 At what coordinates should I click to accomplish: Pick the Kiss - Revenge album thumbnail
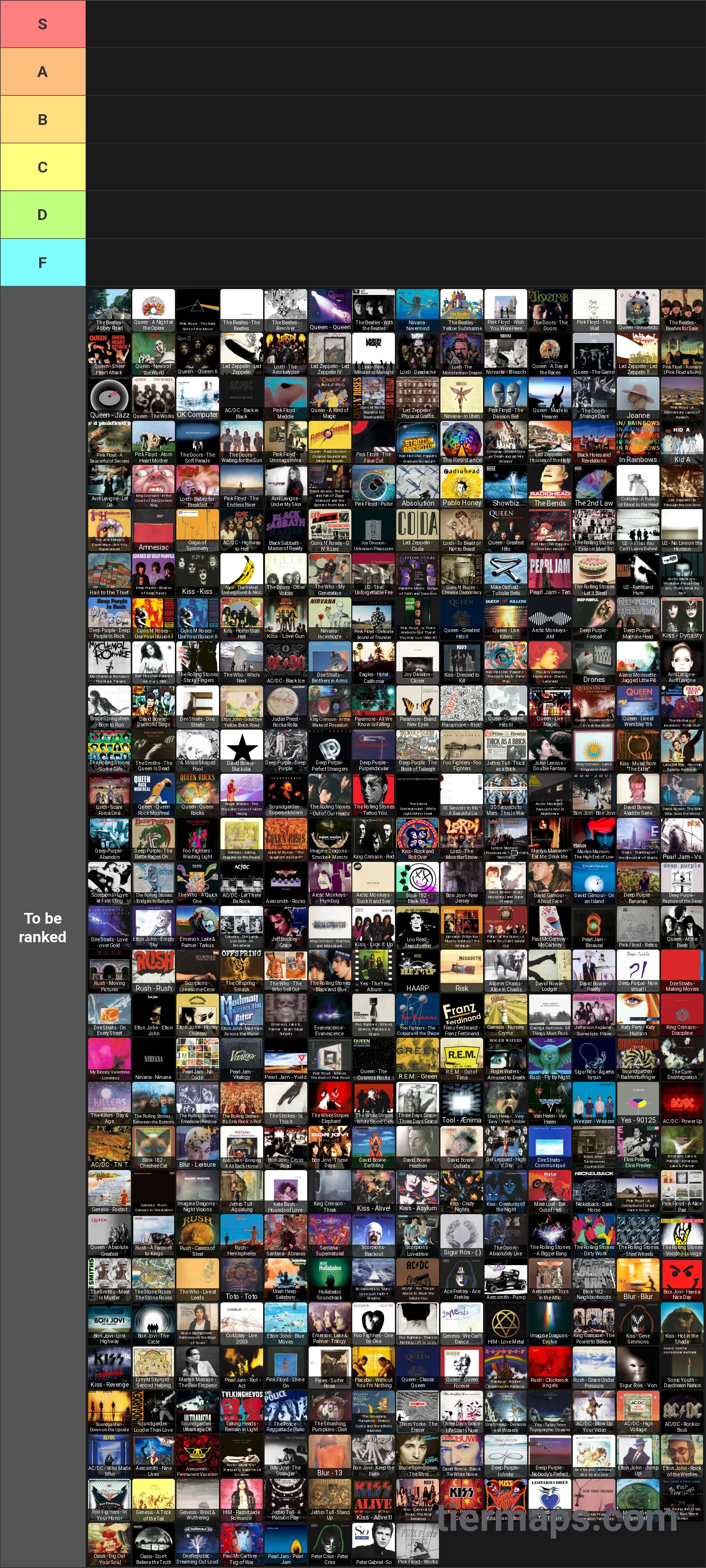[109, 1369]
